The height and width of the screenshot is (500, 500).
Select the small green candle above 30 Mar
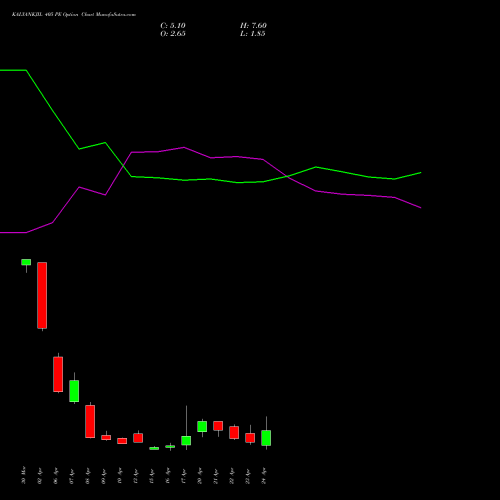(x=26, y=262)
